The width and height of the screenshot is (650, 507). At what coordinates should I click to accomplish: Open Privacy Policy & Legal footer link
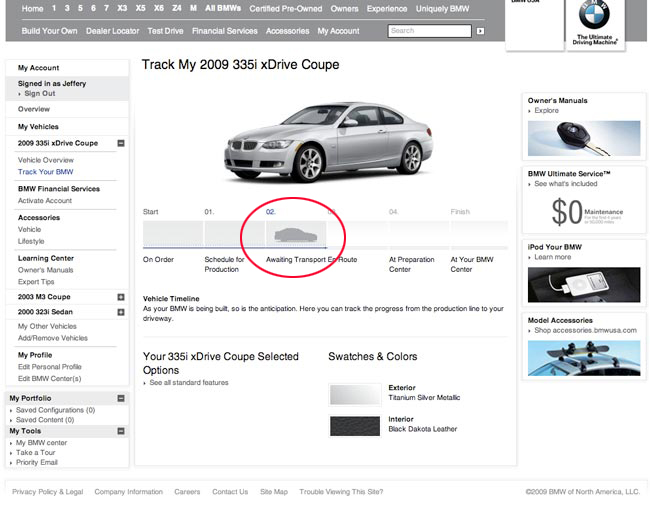(47, 492)
